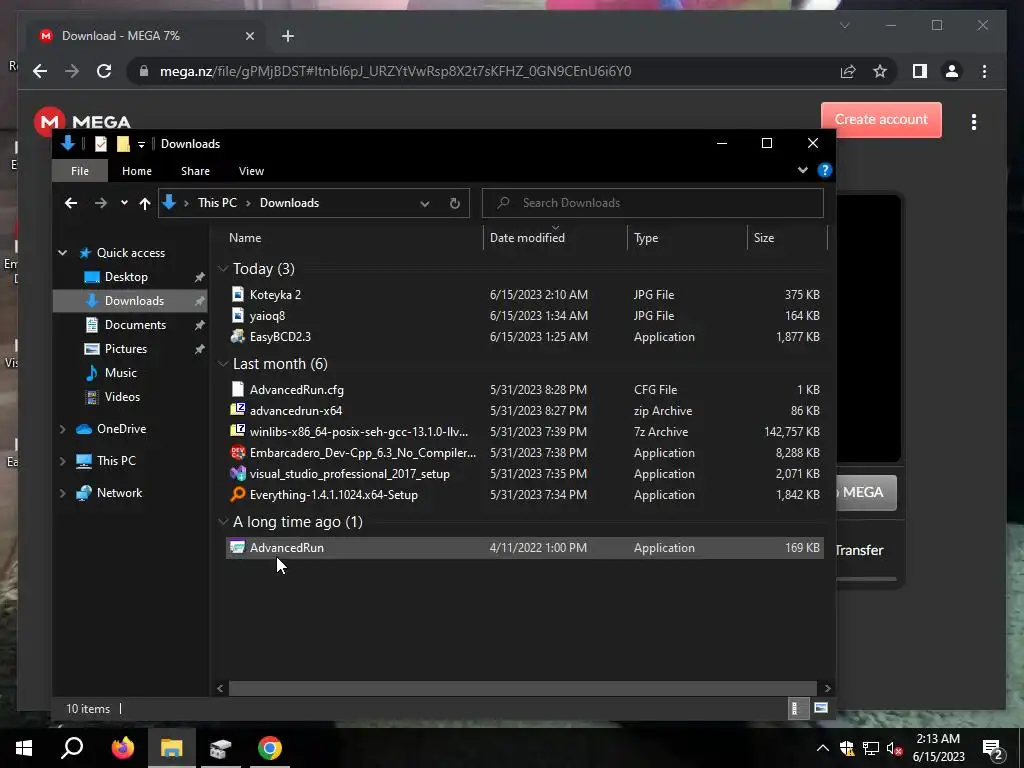
Task: Go back in Explorer navigation
Action: click(71, 203)
